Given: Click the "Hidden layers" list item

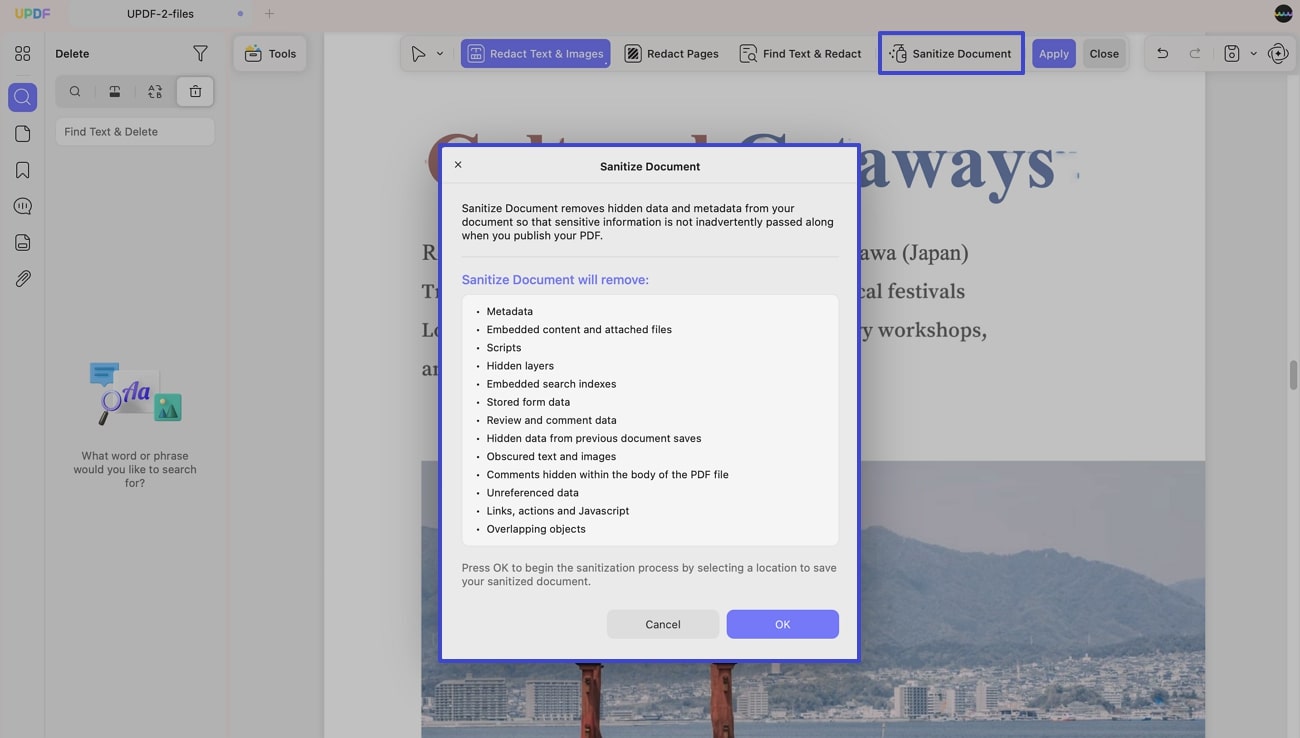Looking at the screenshot, I should tap(520, 366).
